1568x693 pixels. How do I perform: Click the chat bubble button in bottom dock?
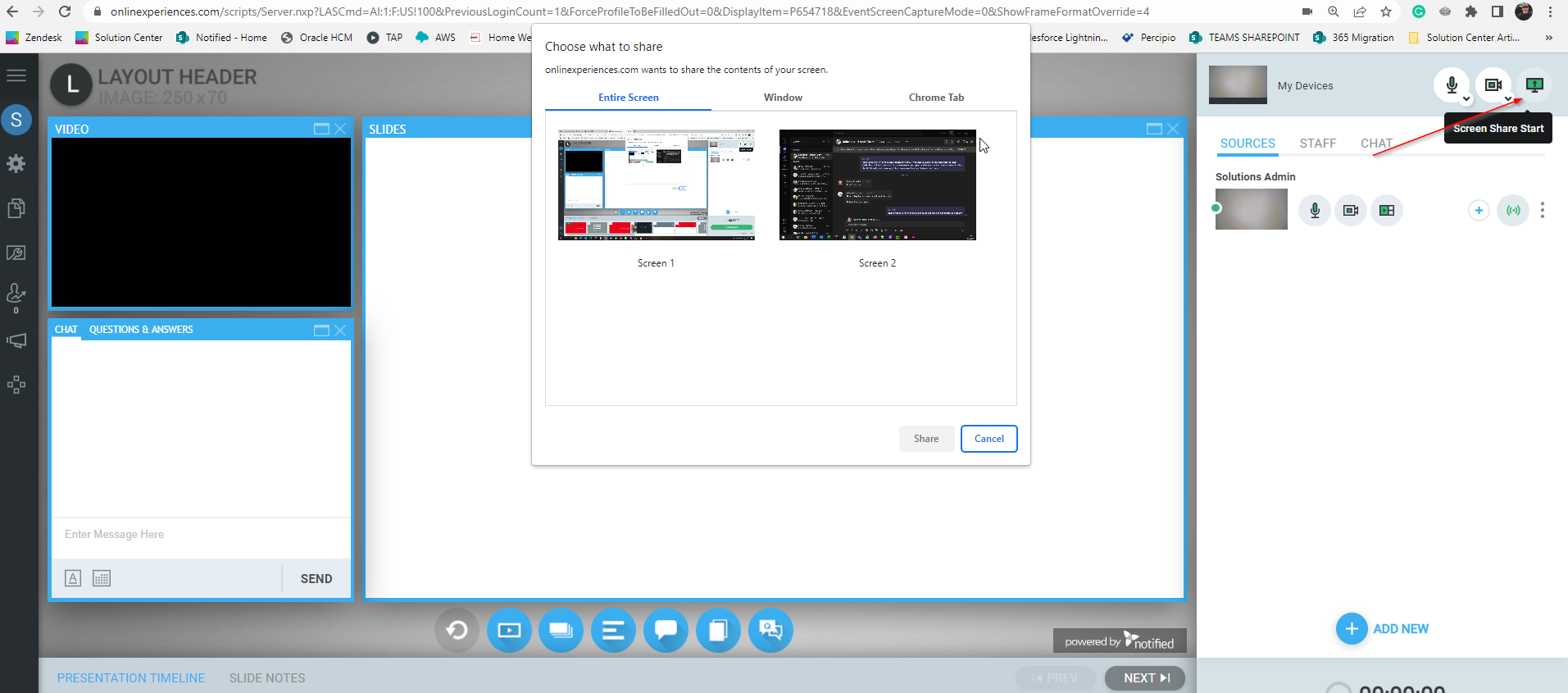click(x=666, y=630)
